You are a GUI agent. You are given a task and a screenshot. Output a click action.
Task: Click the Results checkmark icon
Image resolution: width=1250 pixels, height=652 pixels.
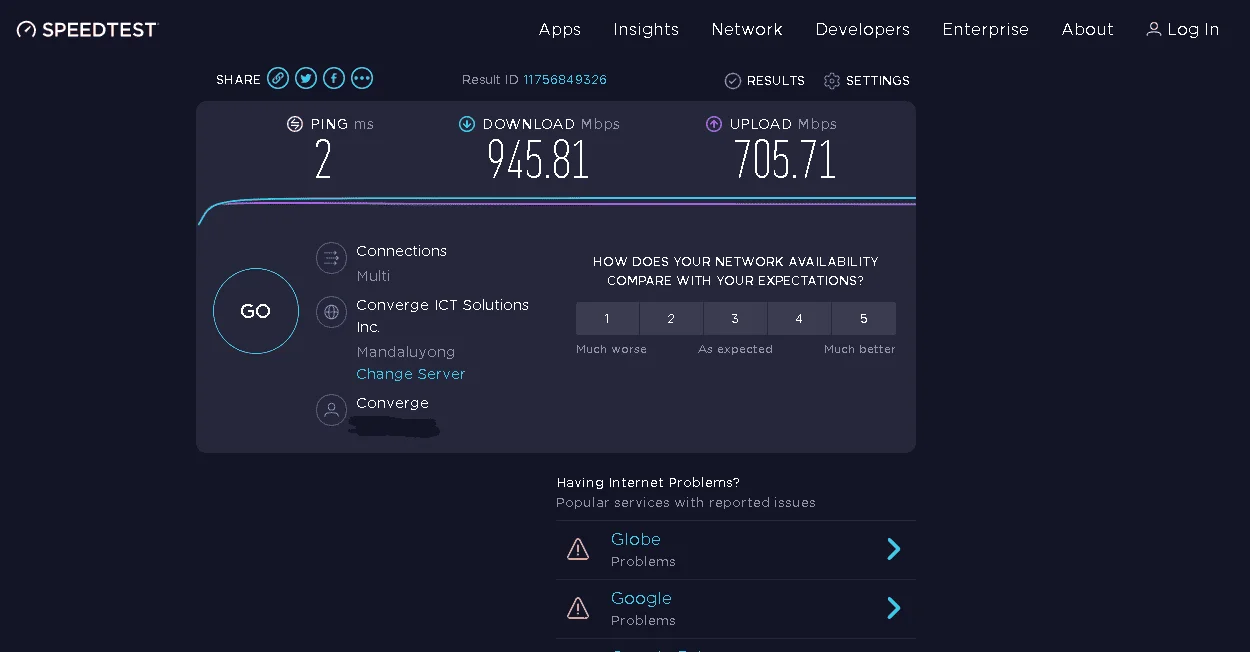coord(733,81)
